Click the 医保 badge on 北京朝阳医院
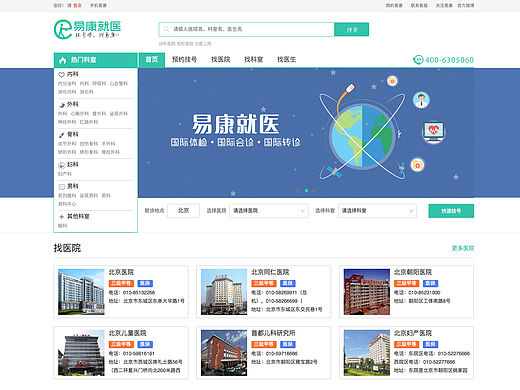Screen dimensions: 520x390 point(430,283)
